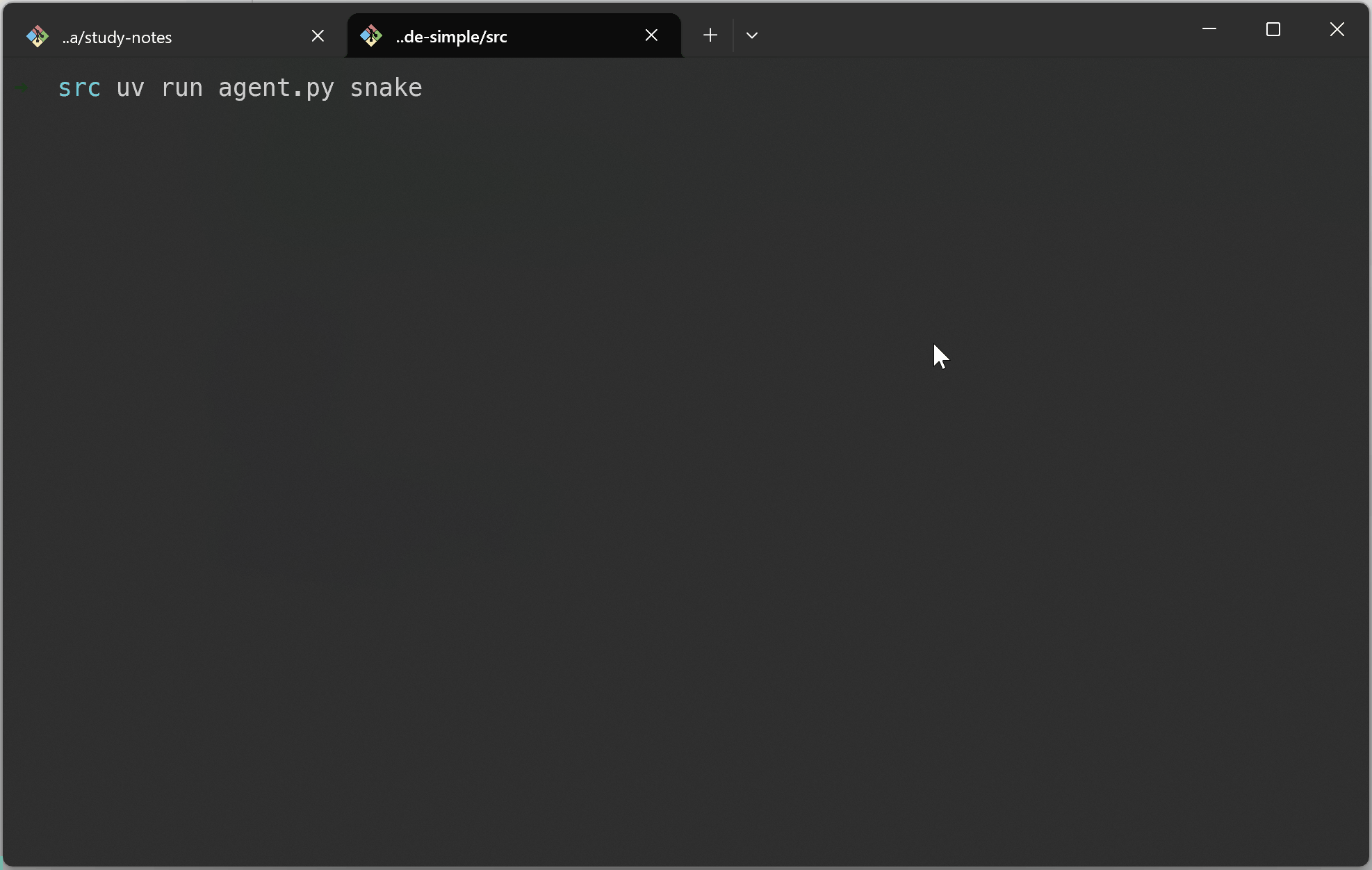Image resolution: width=1372 pixels, height=870 pixels.
Task: Click the green prompt arrow
Action: 23,88
